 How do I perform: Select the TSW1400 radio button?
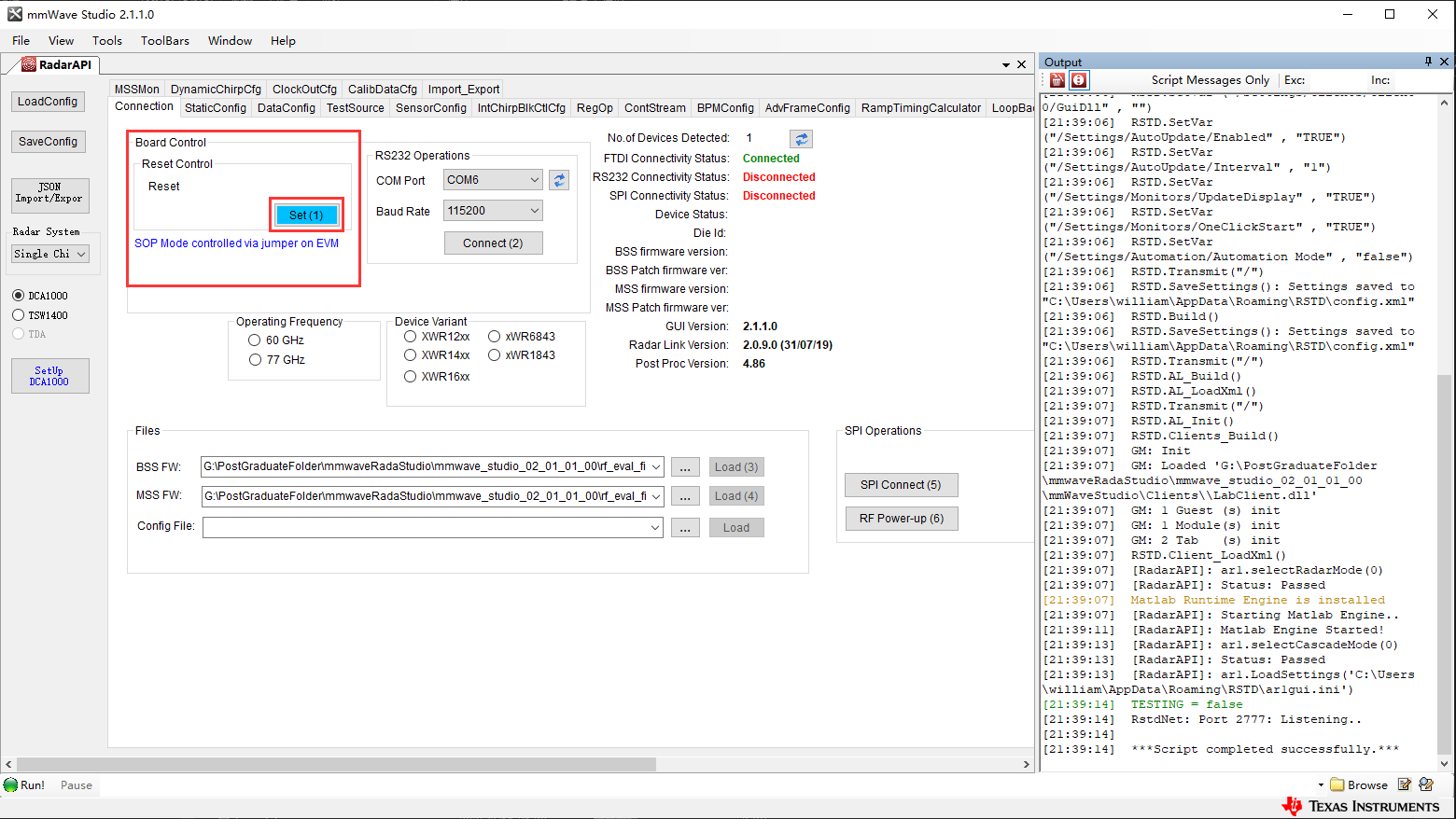[18, 315]
